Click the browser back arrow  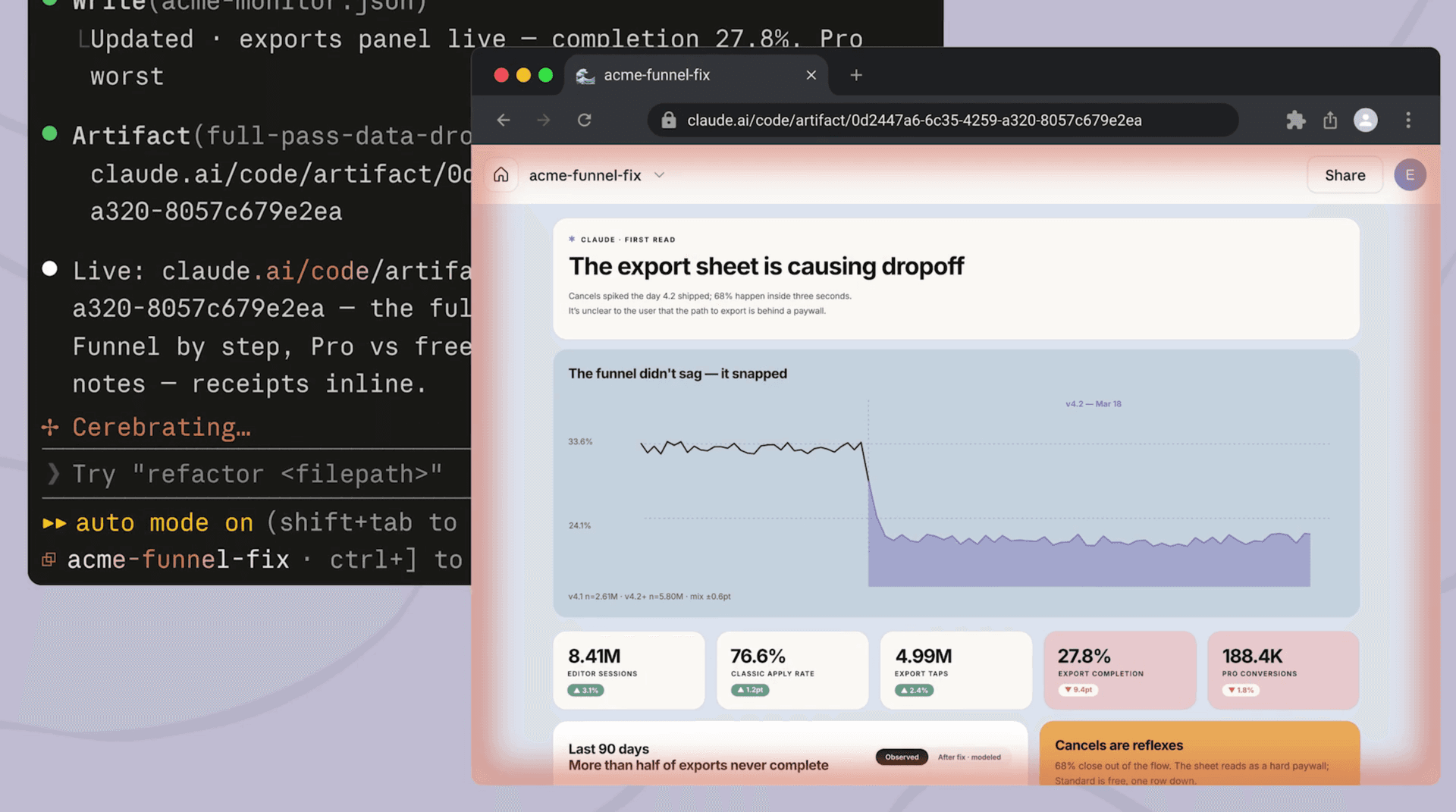(x=504, y=120)
